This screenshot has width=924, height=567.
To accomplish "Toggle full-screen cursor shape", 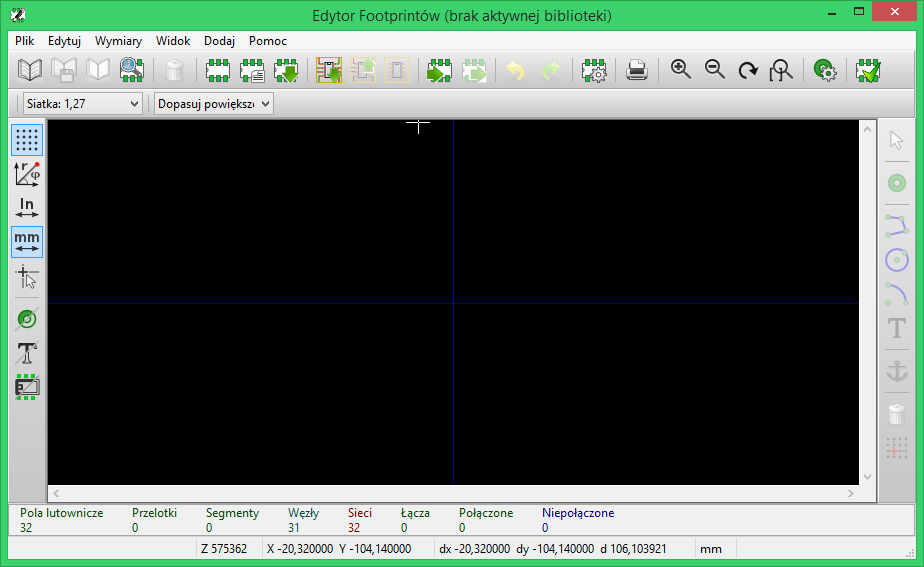I will click(27, 277).
